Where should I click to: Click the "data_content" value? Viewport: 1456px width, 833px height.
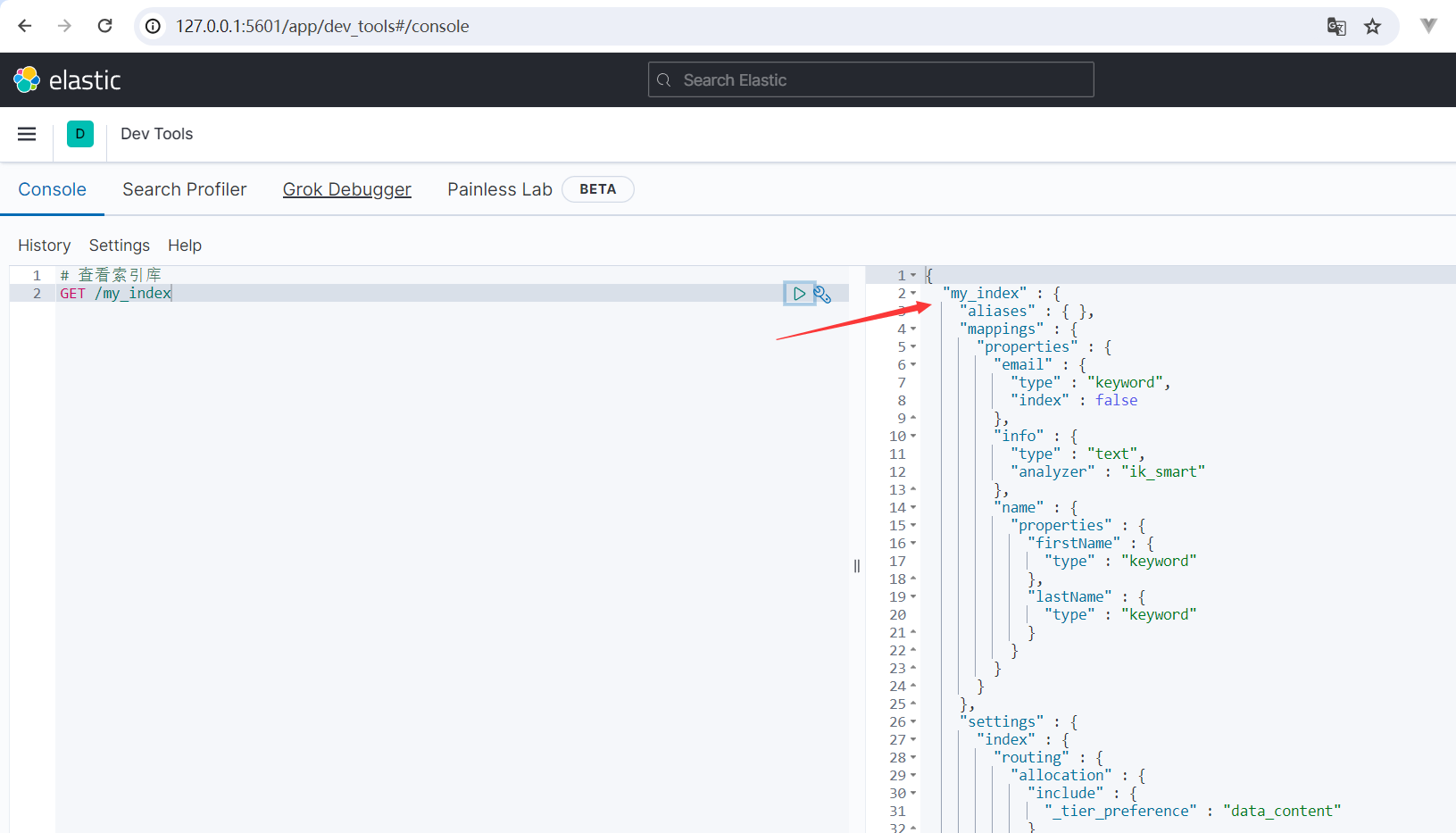click(1282, 812)
